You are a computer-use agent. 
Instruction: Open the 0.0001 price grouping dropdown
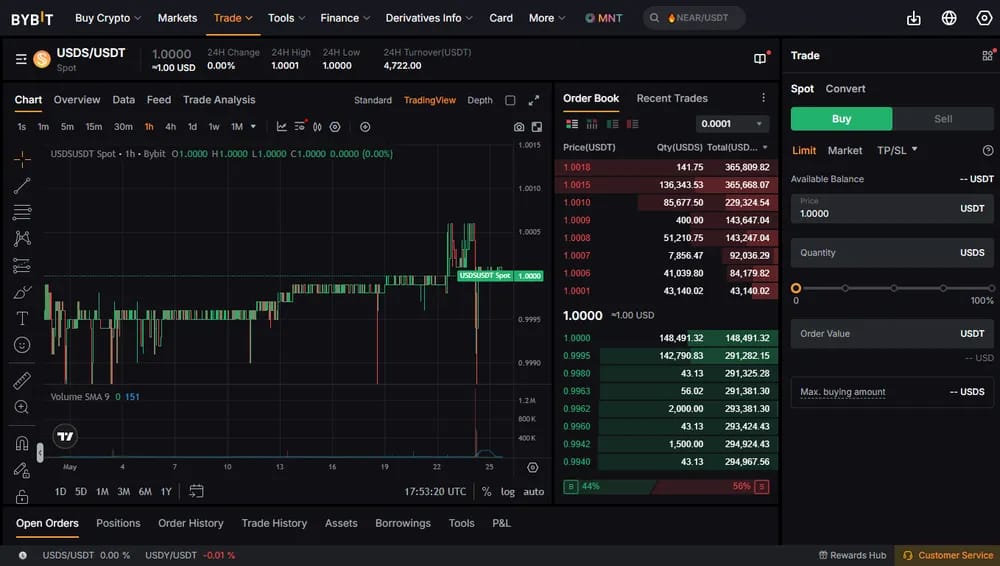[x=732, y=124]
